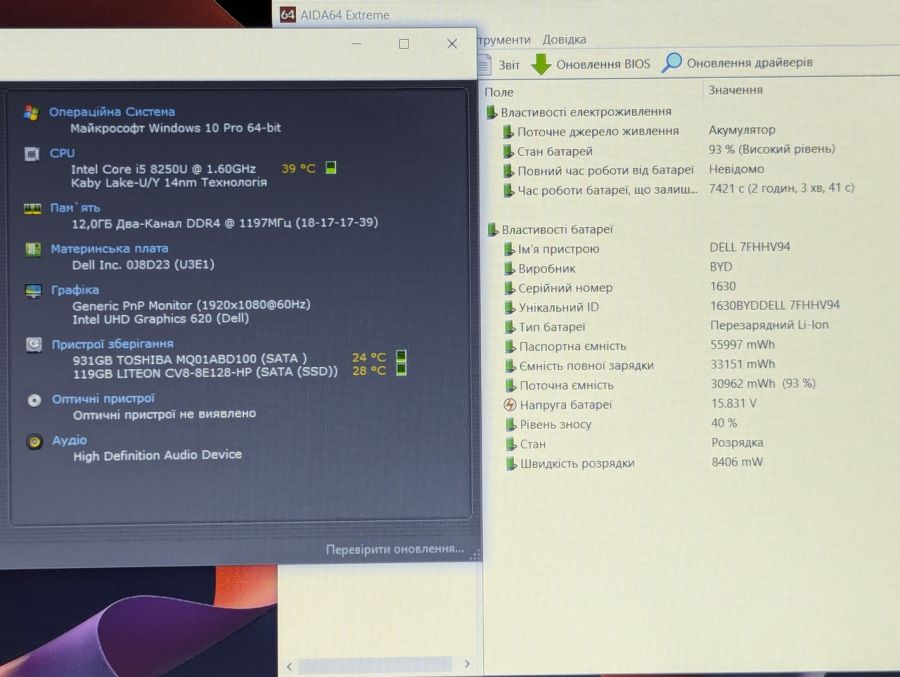Click the icon beside Стан Розрядка row
This screenshot has width=900, height=677.
pos(511,444)
